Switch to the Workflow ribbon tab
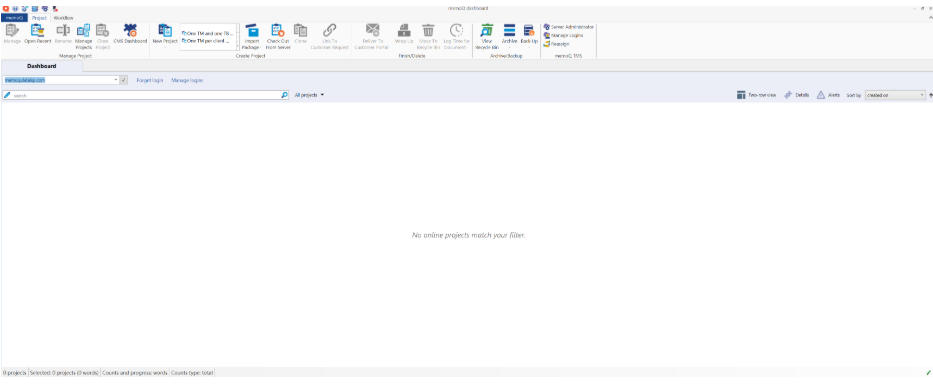The image size is (933, 386). (64, 18)
